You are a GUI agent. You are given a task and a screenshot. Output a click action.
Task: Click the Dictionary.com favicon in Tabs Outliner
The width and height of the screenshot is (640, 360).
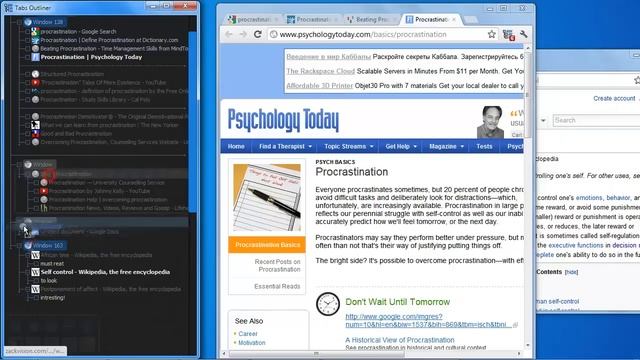36,40
